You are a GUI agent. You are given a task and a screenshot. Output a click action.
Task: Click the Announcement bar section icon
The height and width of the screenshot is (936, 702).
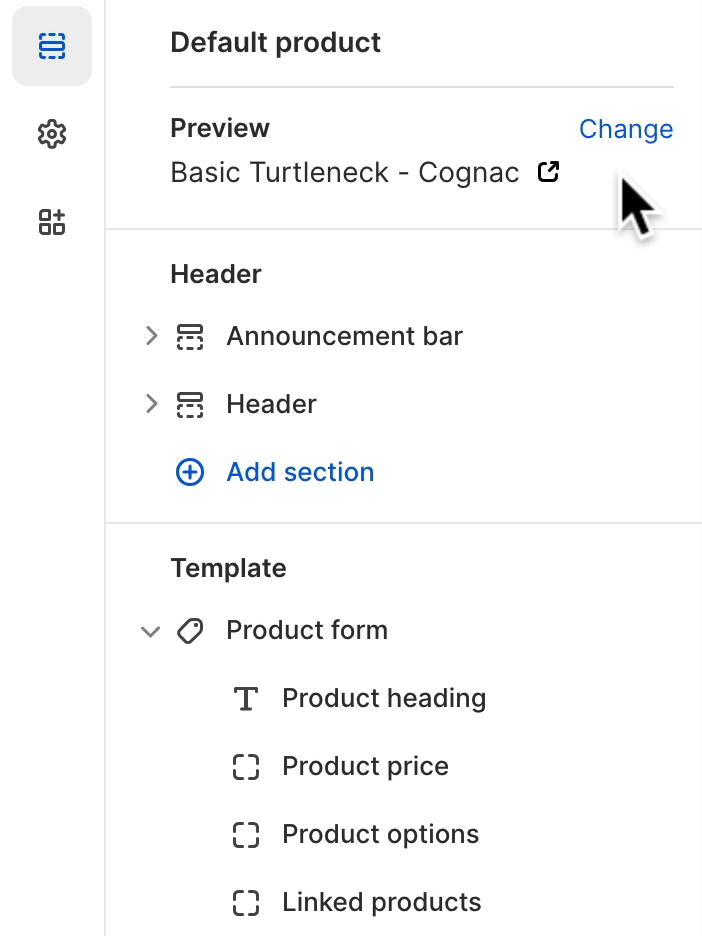(190, 336)
